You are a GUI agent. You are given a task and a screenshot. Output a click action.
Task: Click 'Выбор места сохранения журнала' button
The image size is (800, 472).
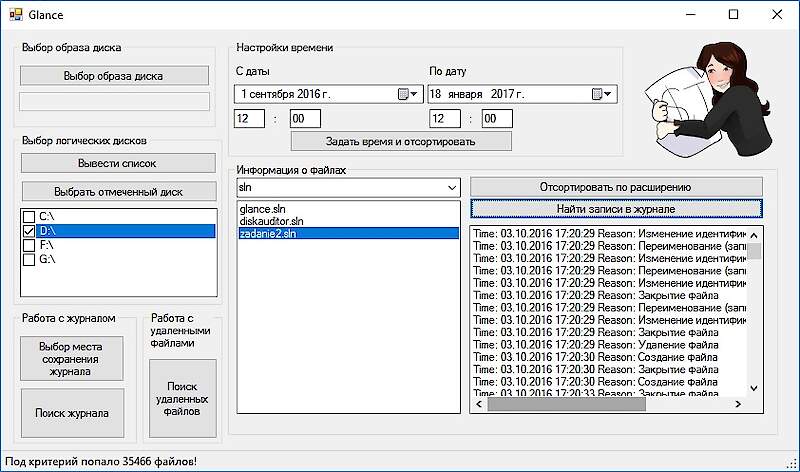[71, 358]
